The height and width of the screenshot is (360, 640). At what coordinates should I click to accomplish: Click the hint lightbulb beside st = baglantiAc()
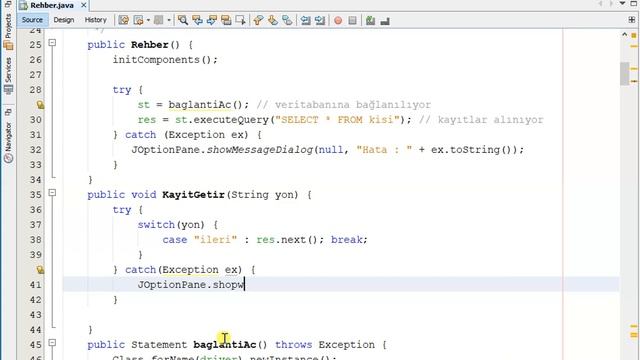40,105
